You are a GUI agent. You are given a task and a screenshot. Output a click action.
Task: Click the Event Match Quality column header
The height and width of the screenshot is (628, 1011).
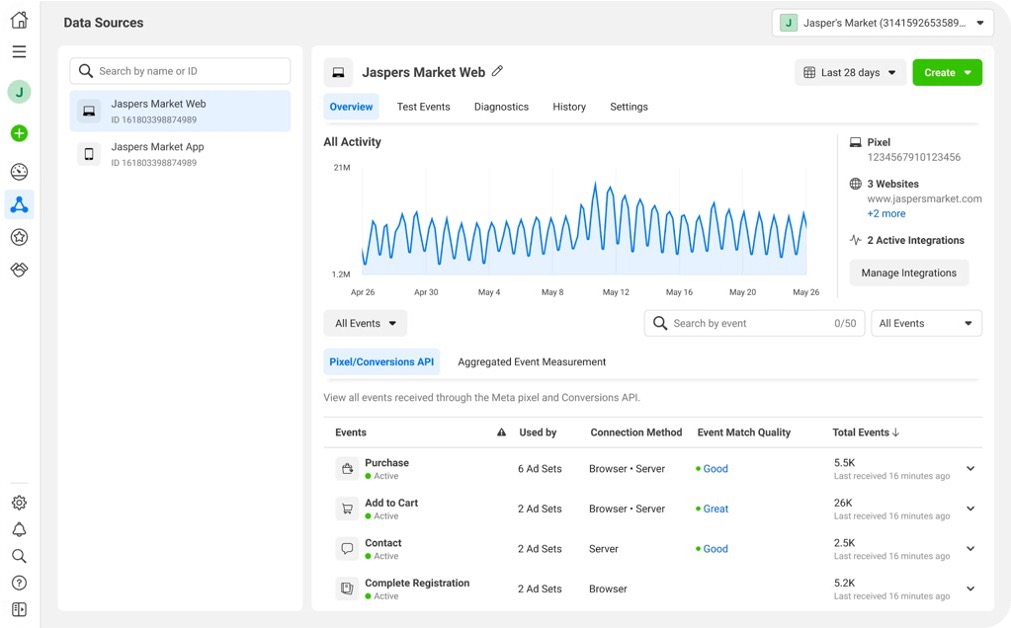coord(744,433)
